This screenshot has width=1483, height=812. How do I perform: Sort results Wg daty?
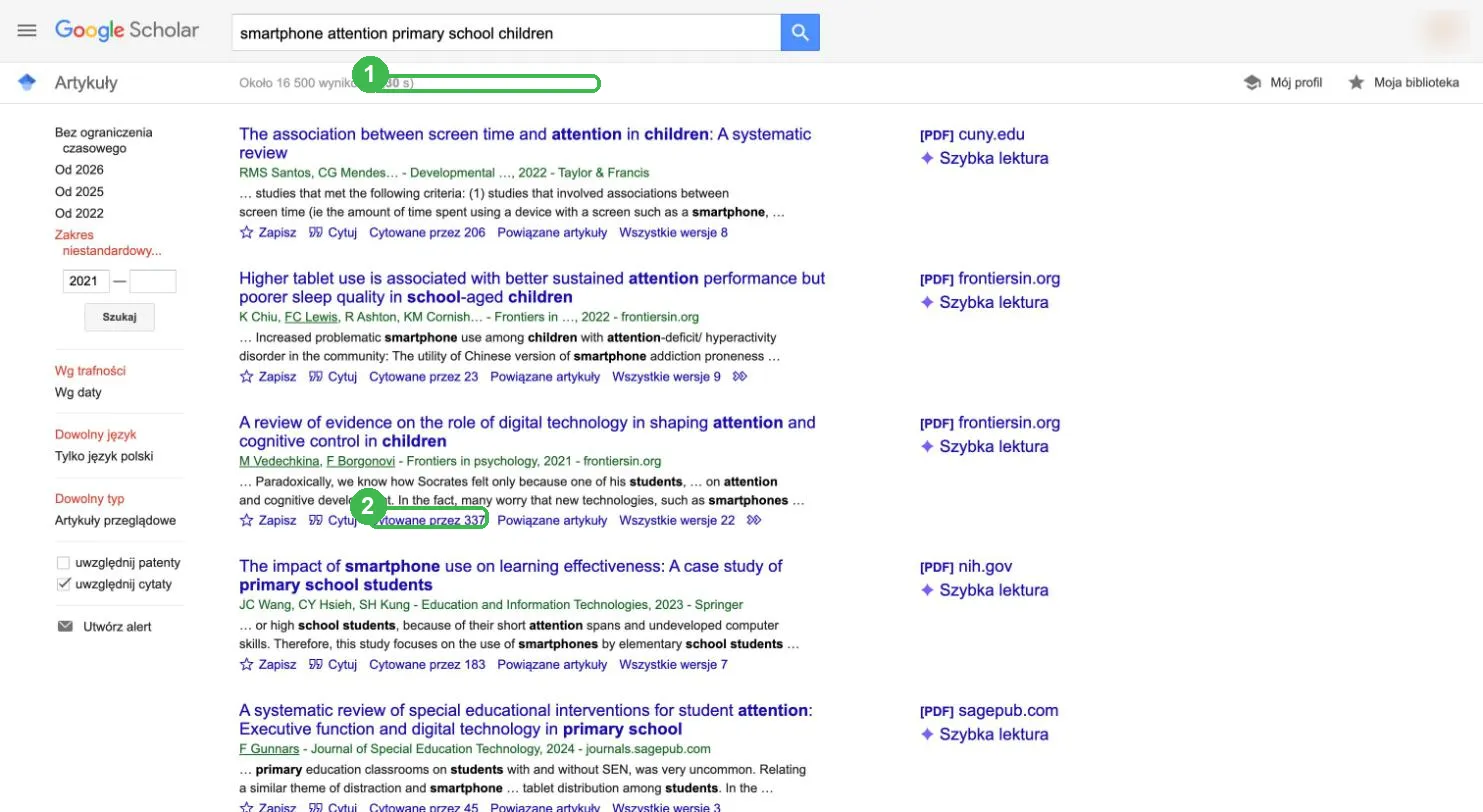pos(78,393)
